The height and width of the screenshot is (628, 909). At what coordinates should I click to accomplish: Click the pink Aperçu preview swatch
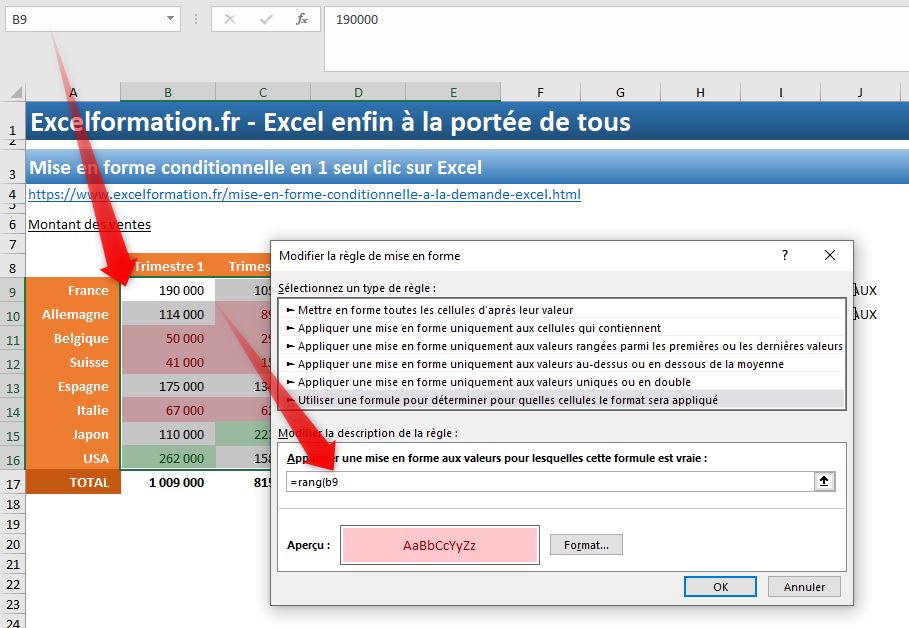click(x=440, y=543)
